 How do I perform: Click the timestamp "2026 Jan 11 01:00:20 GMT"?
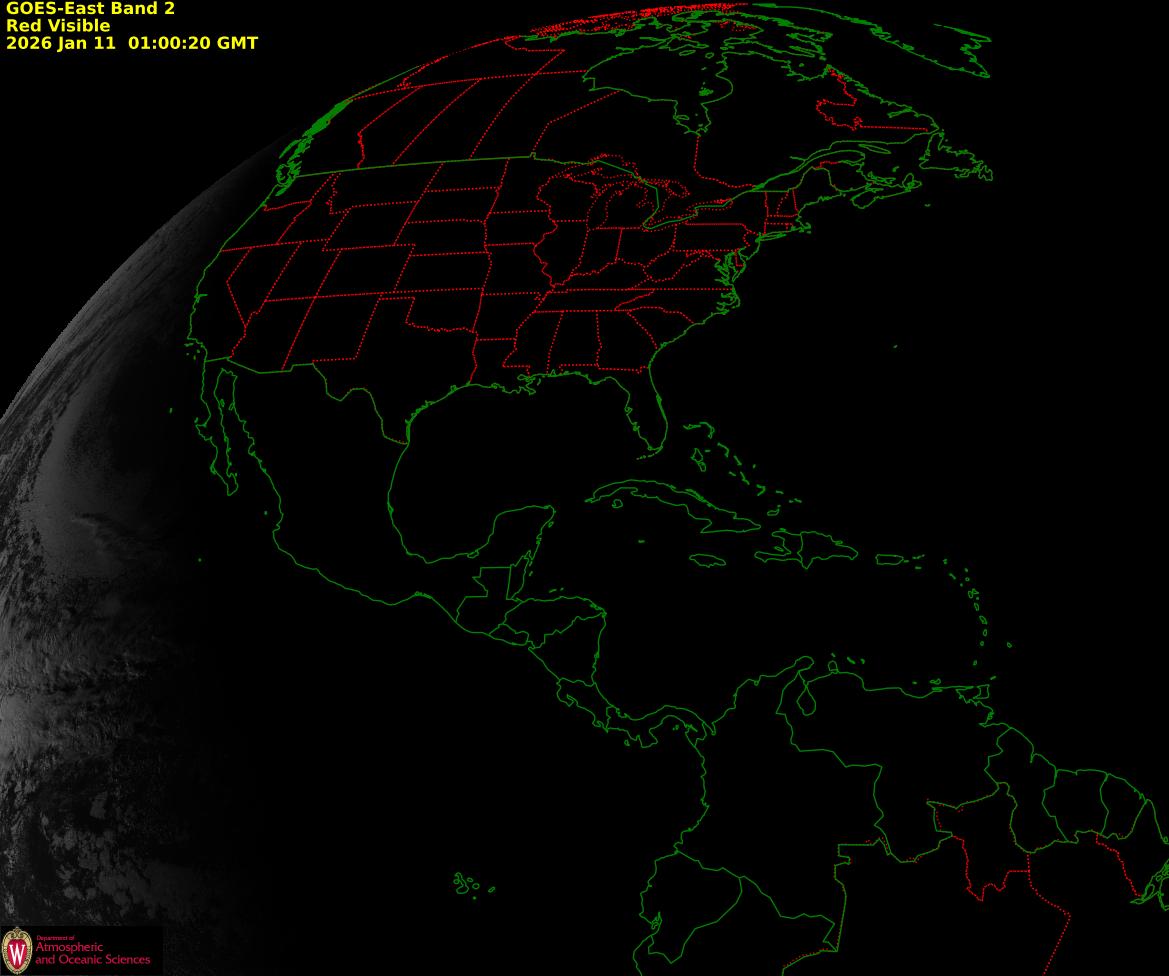coord(132,43)
